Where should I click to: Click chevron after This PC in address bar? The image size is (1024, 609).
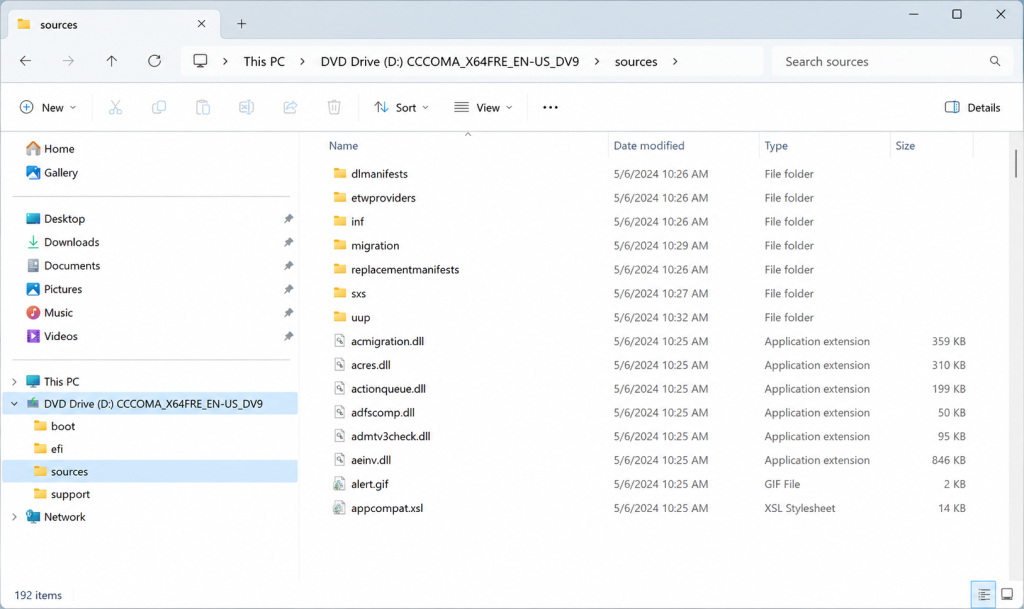point(302,61)
